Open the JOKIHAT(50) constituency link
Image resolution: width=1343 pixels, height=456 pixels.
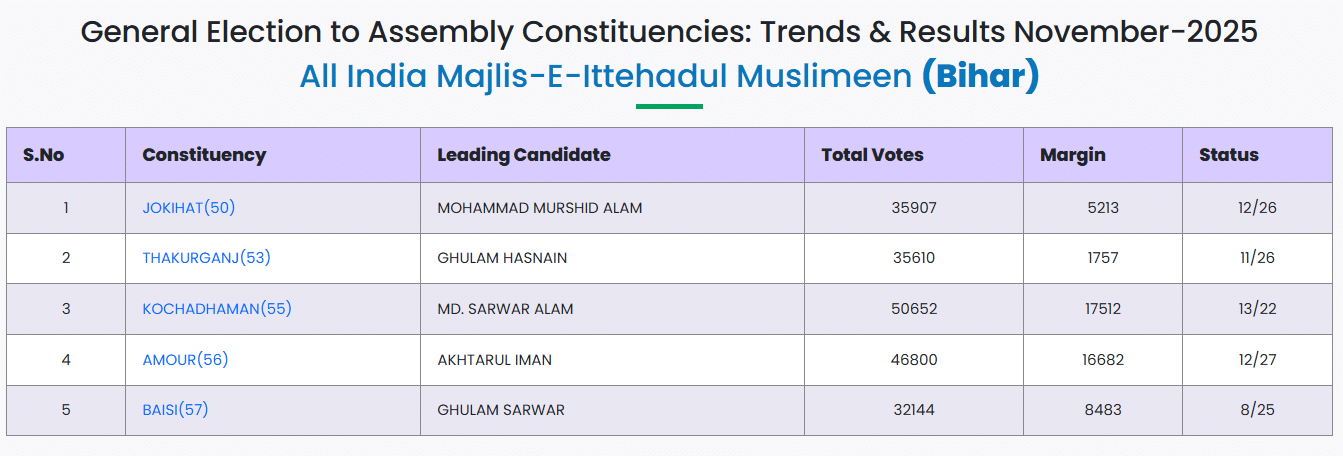[x=189, y=208]
